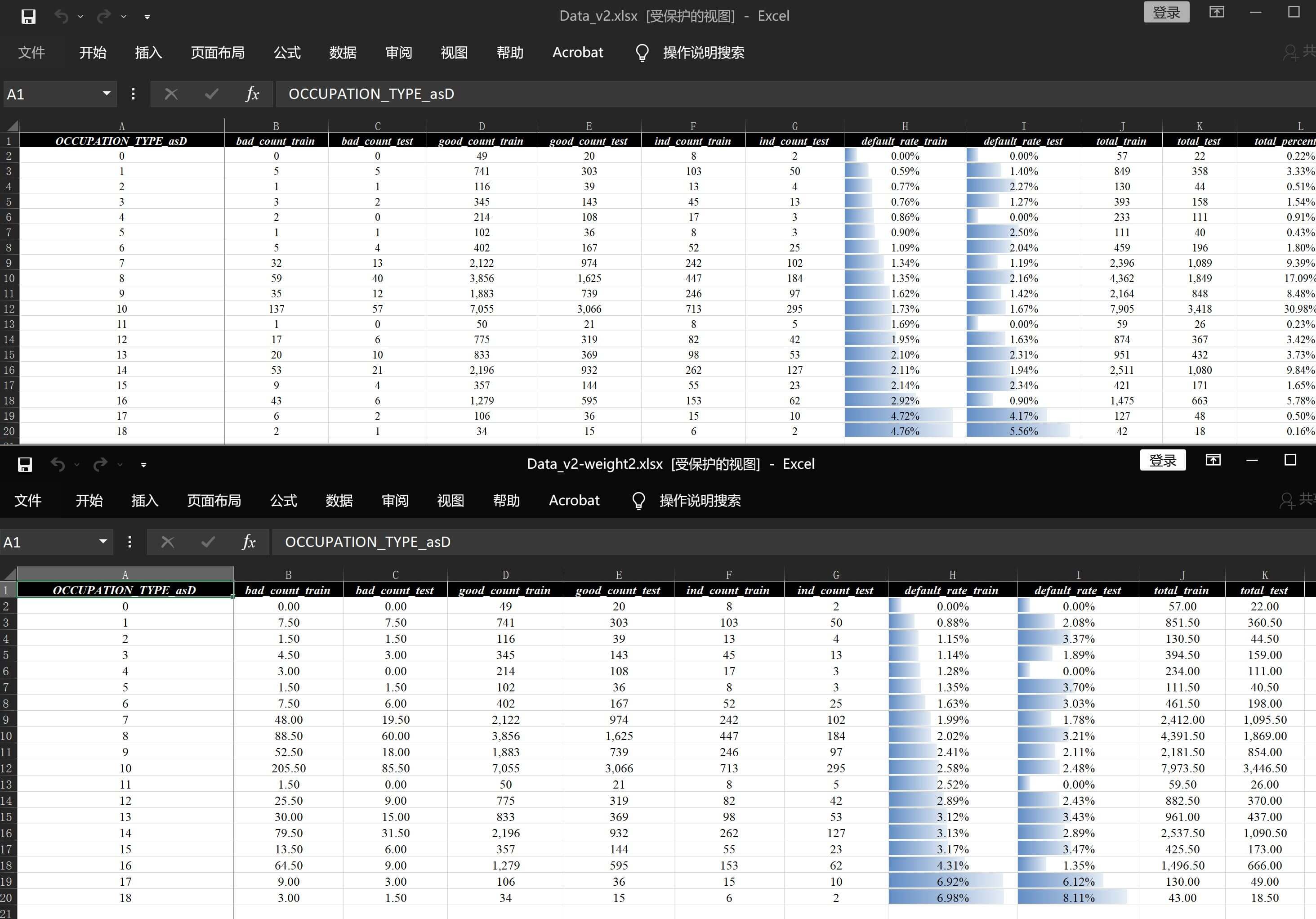Select column H header in top sheet
The width and height of the screenshot is (1316, 919).
tap(905, 126)
